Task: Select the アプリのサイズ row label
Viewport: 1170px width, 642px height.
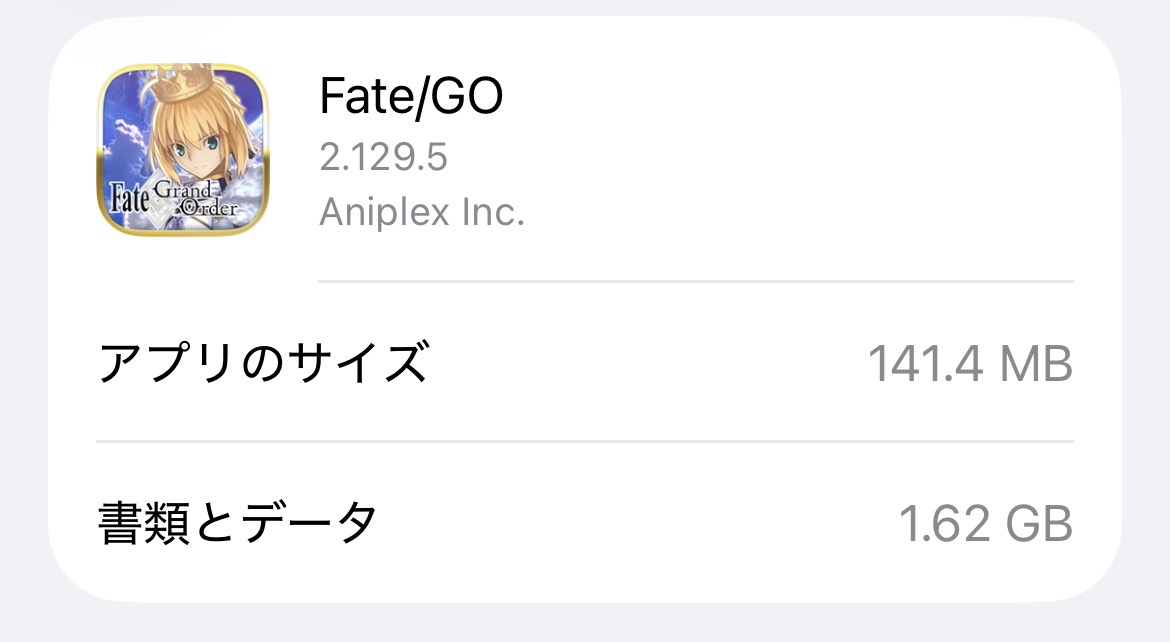Action: (263, 362)
